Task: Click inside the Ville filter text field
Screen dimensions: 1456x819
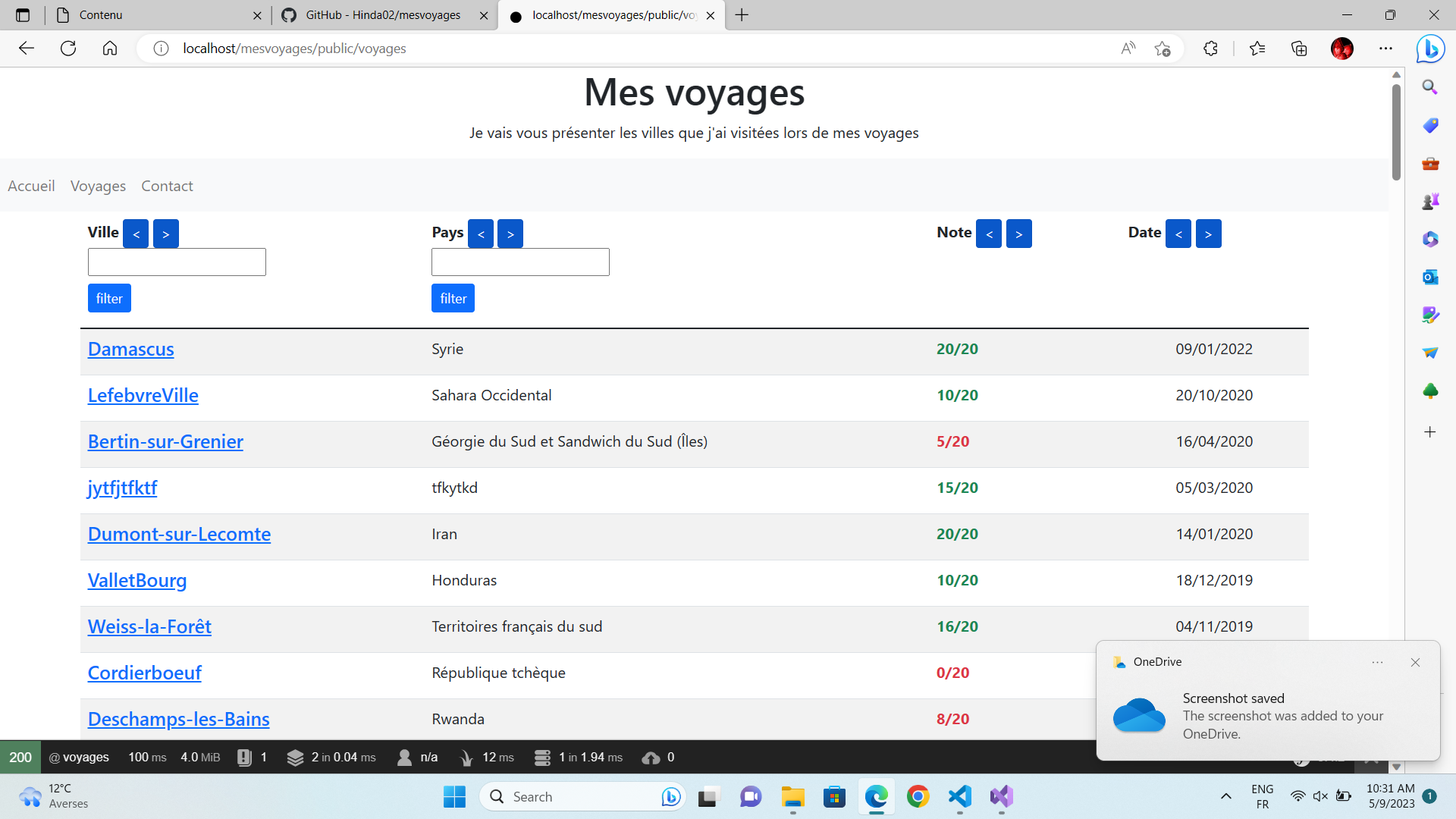Action: point(177,262)
